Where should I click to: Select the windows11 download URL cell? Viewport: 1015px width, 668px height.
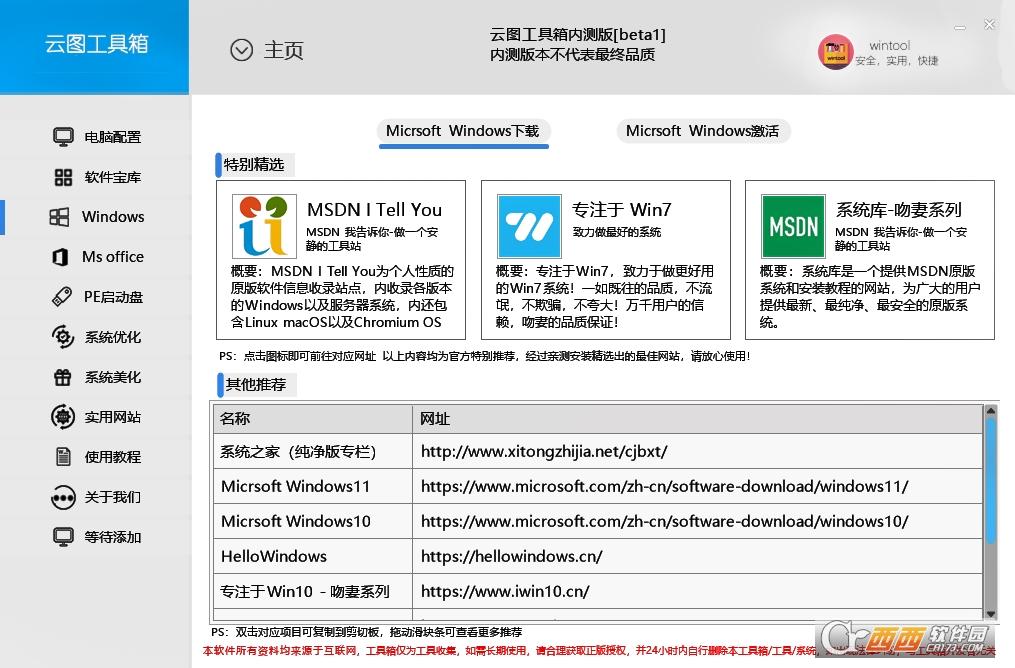(697, 486)
